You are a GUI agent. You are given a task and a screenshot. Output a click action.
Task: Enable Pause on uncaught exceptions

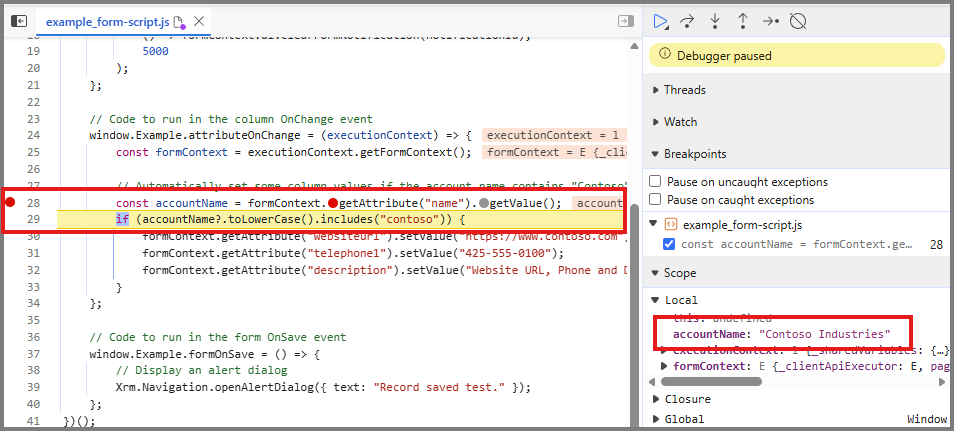[655, 181]
